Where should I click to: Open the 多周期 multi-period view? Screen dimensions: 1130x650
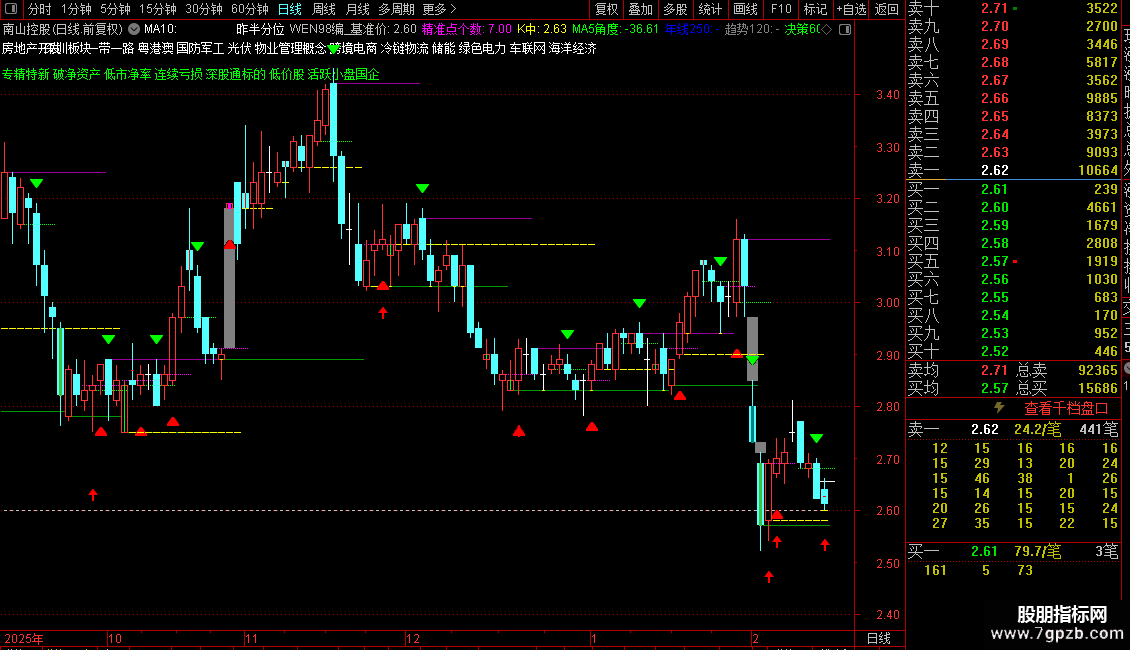tap(396, 9)
